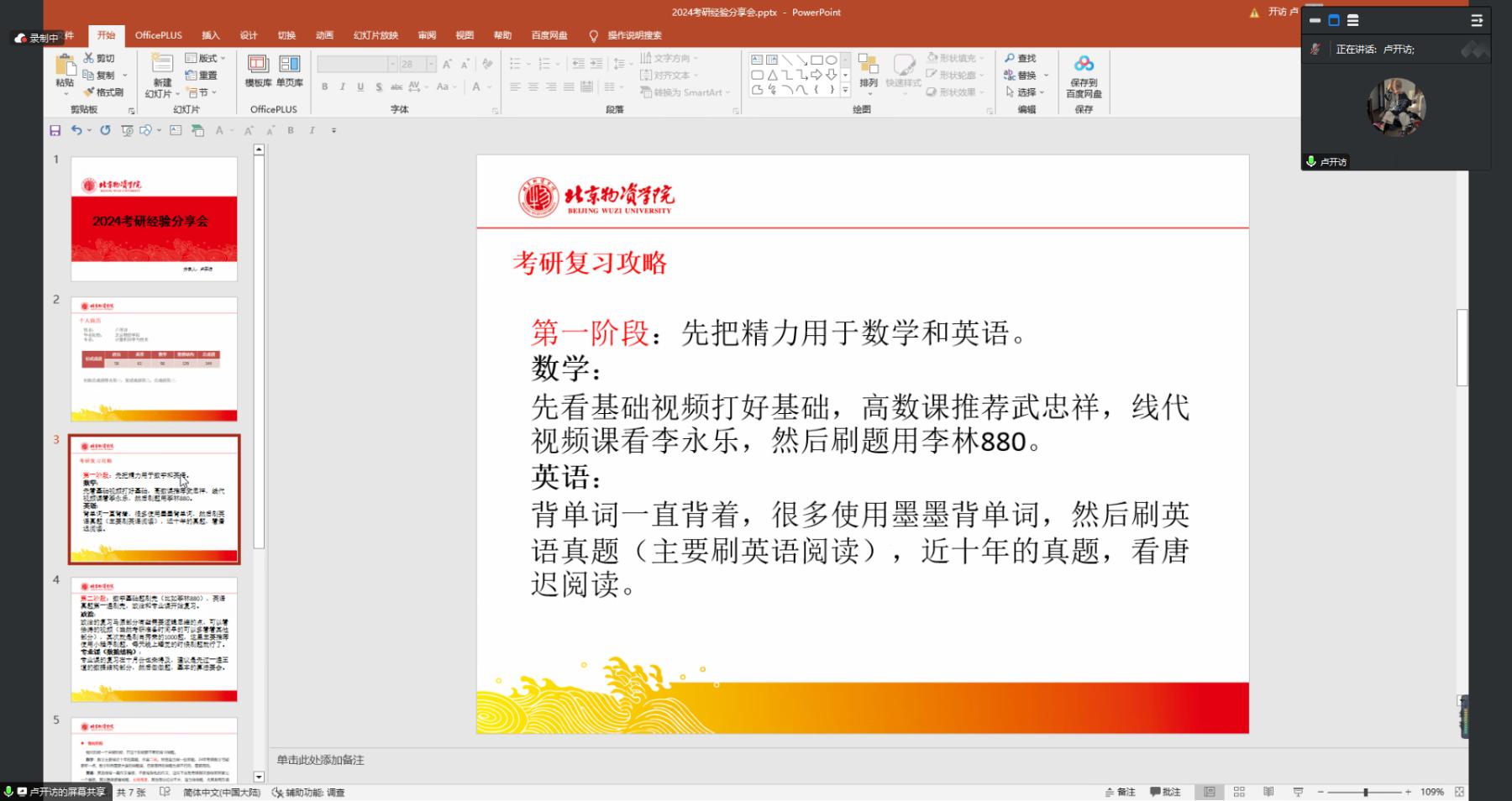The image size is (1512, 801).
Task: Click the 批注 comments button in status bar
Action: [1166, 792]
